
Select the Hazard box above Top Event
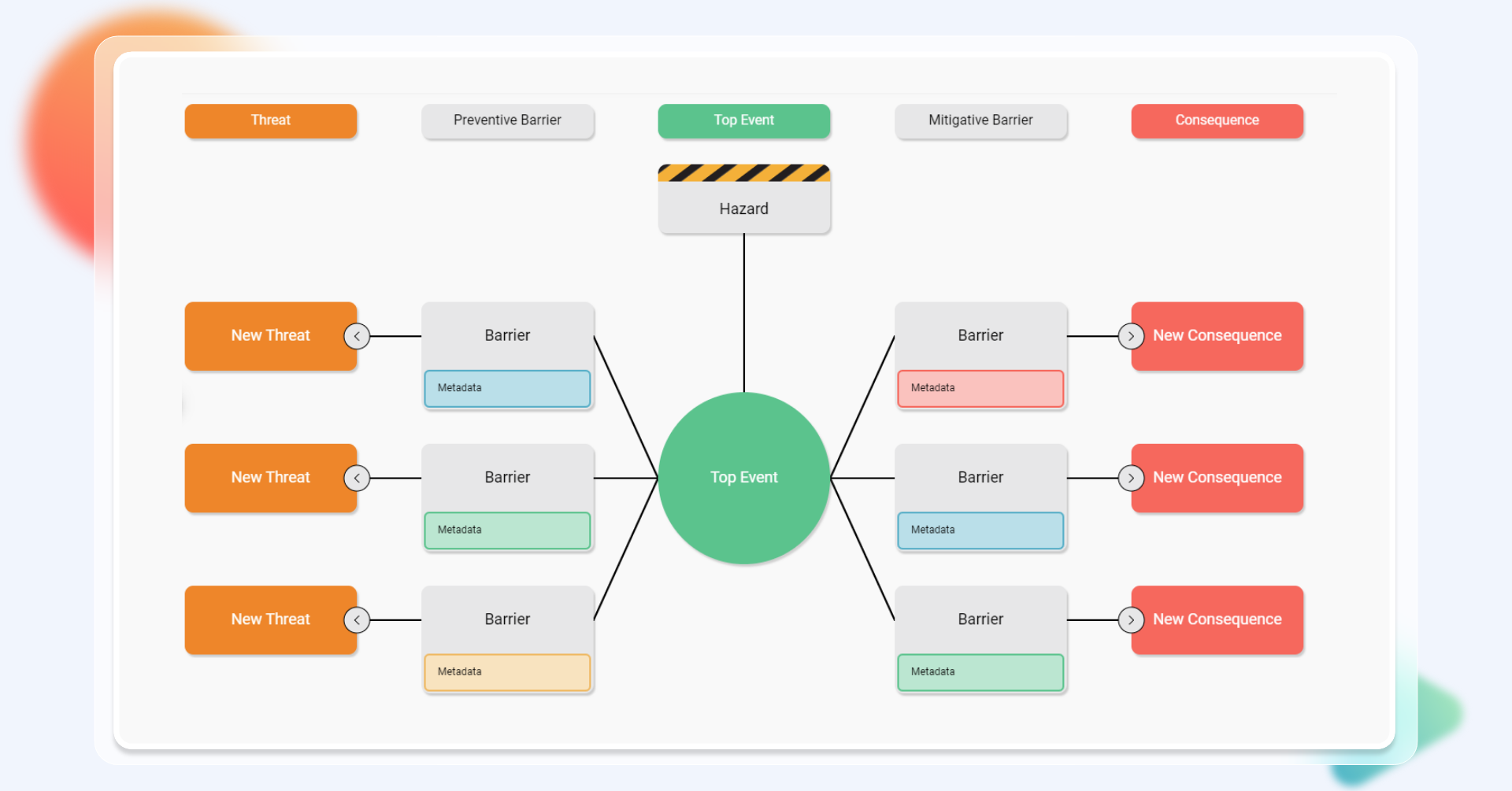pos(743,209)
